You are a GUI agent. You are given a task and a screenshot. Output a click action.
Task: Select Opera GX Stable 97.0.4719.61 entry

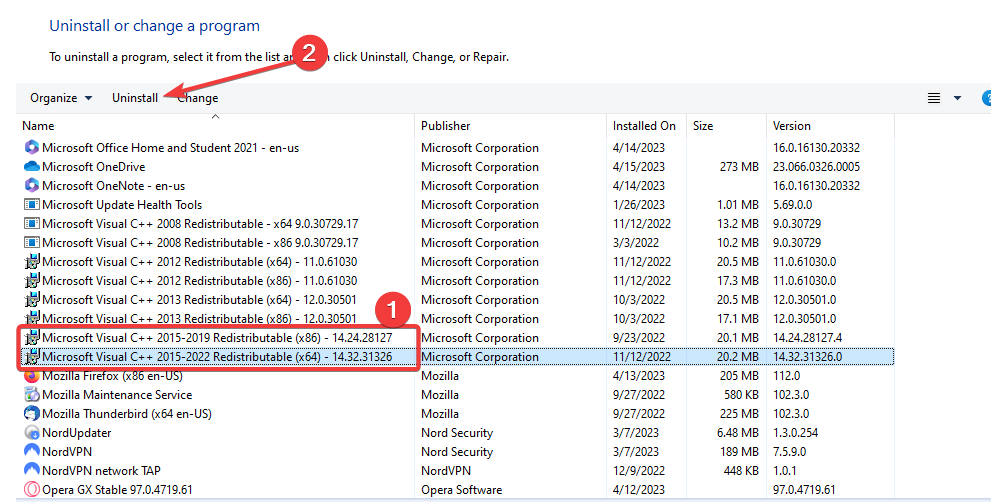click(x=118, y=489)
